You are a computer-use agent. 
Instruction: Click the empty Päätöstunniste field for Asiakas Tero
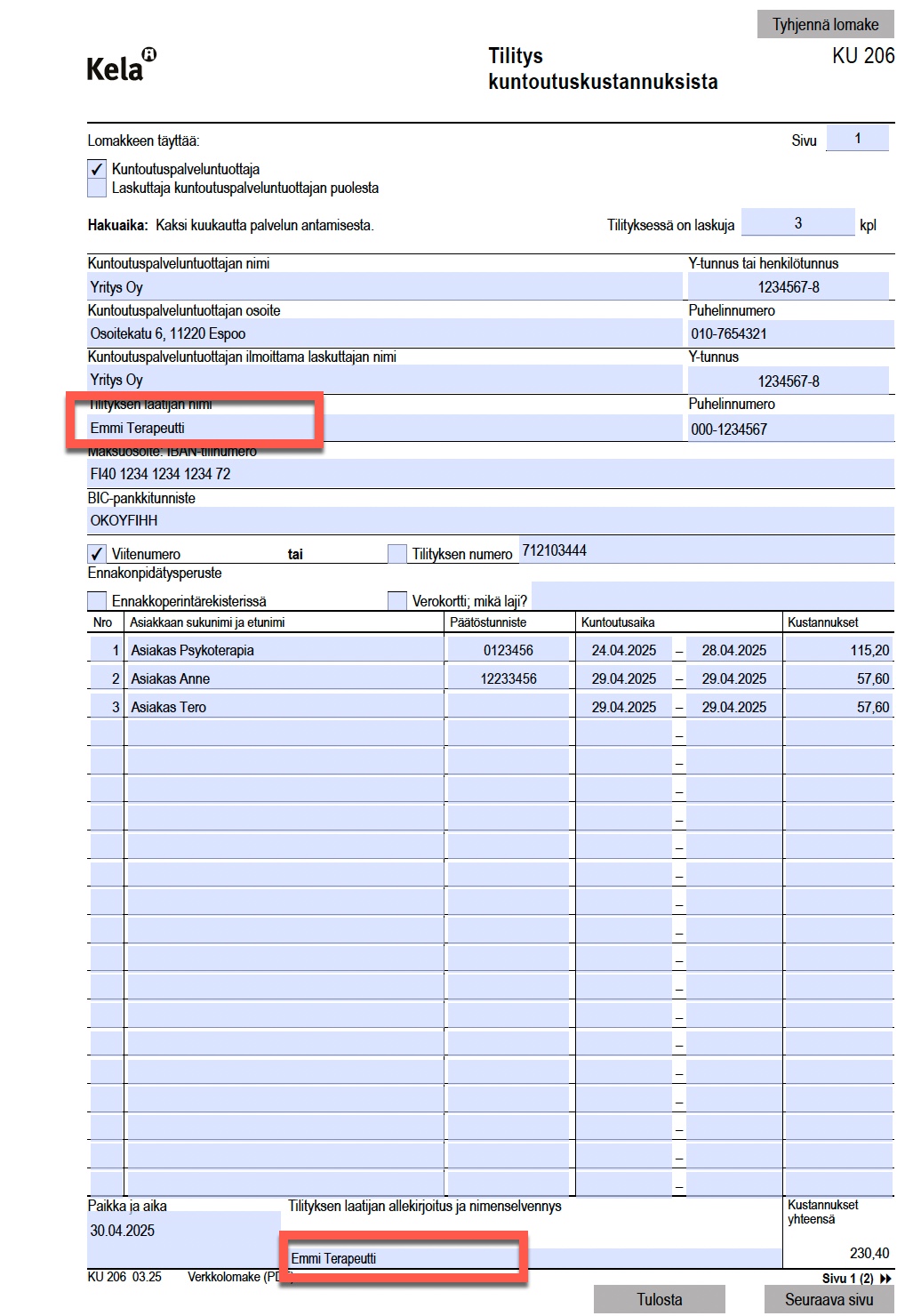508,707
